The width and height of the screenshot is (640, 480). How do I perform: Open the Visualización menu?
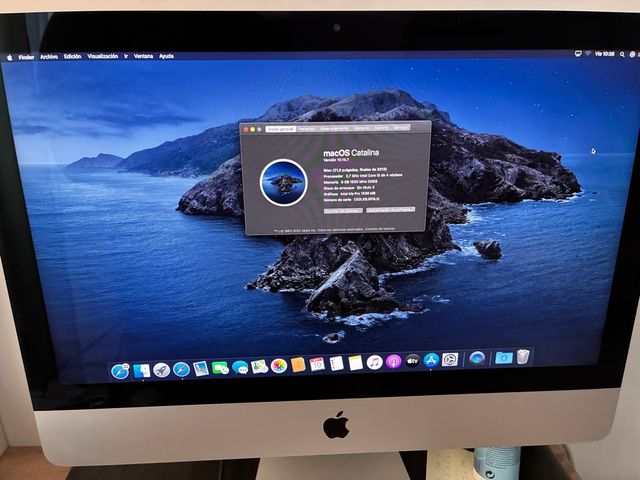102,57
